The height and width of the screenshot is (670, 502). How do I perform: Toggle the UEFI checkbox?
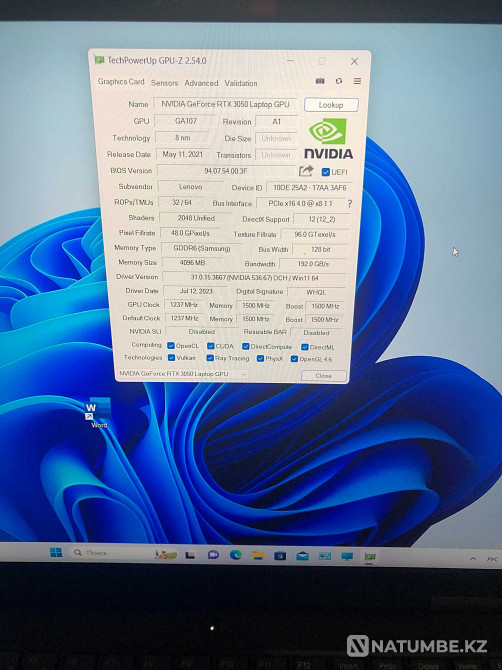point(326,172)
